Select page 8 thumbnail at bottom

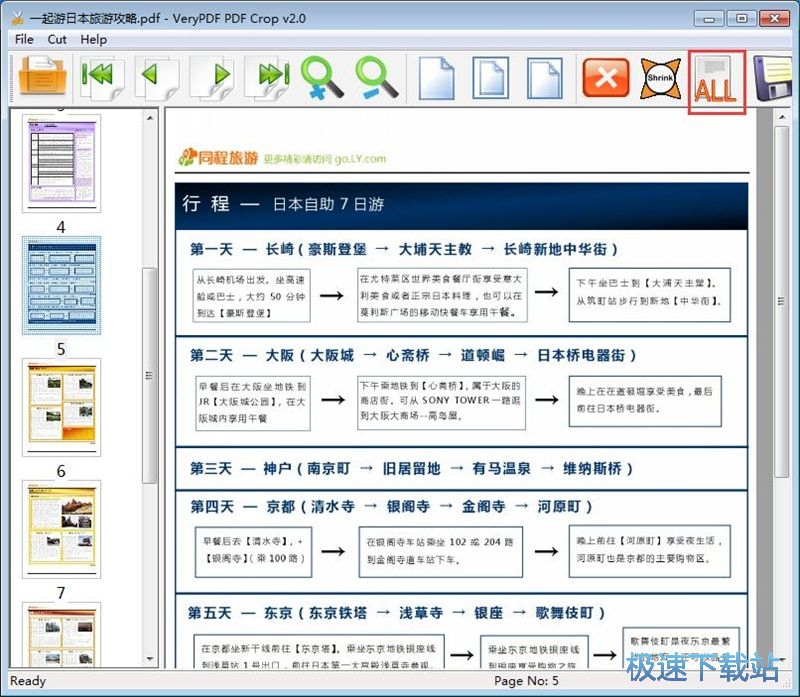click(x=61, y=634)
